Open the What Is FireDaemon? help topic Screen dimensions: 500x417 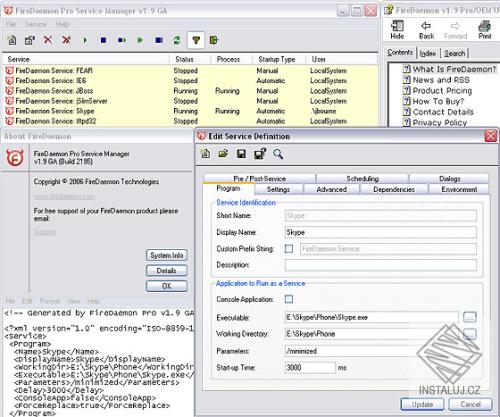(454, 69)
